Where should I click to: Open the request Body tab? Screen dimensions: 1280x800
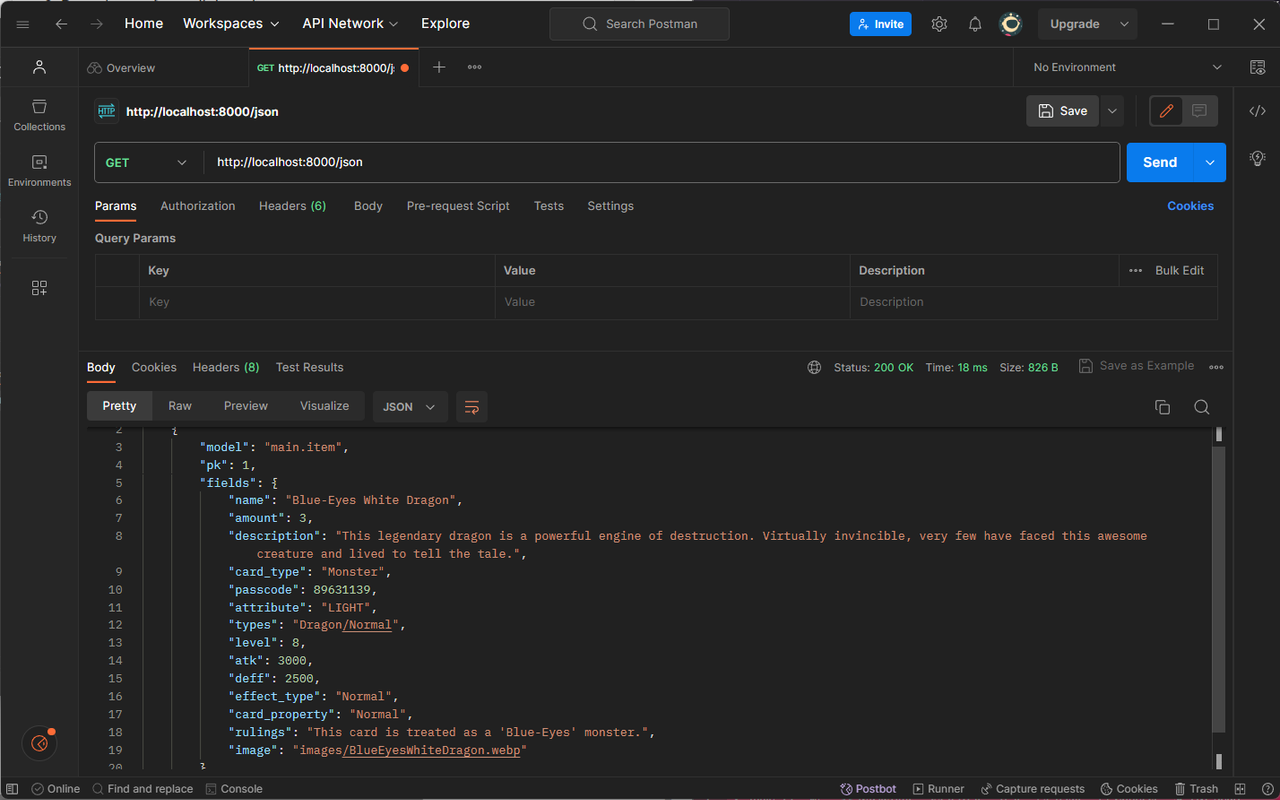(368, 206)
